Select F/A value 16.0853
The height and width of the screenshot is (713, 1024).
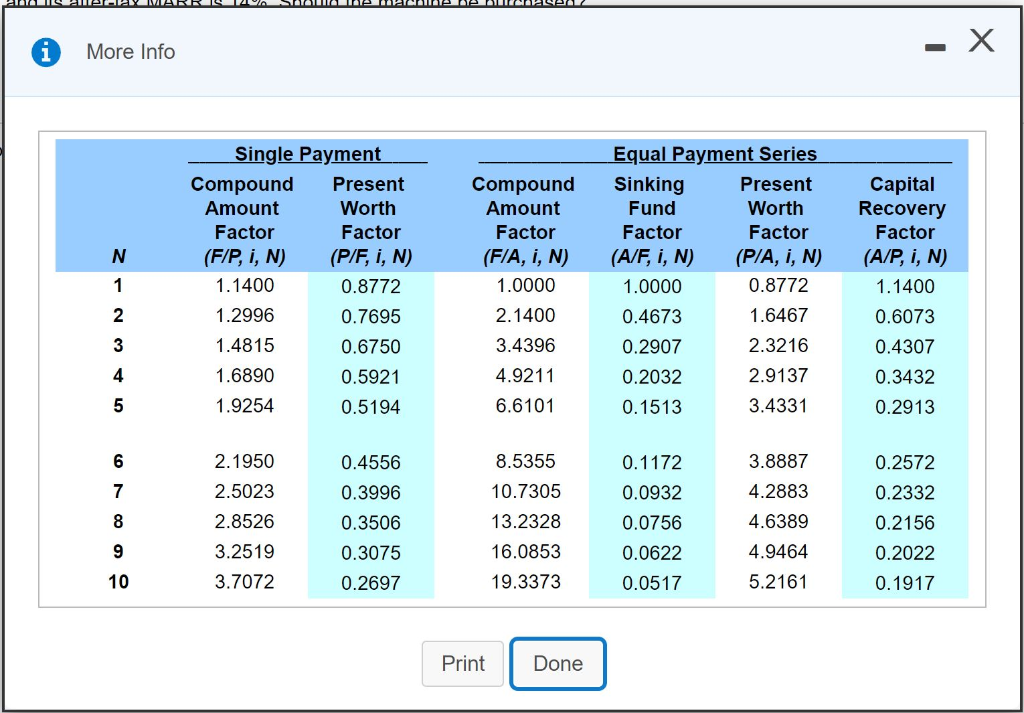coord(526,551)
